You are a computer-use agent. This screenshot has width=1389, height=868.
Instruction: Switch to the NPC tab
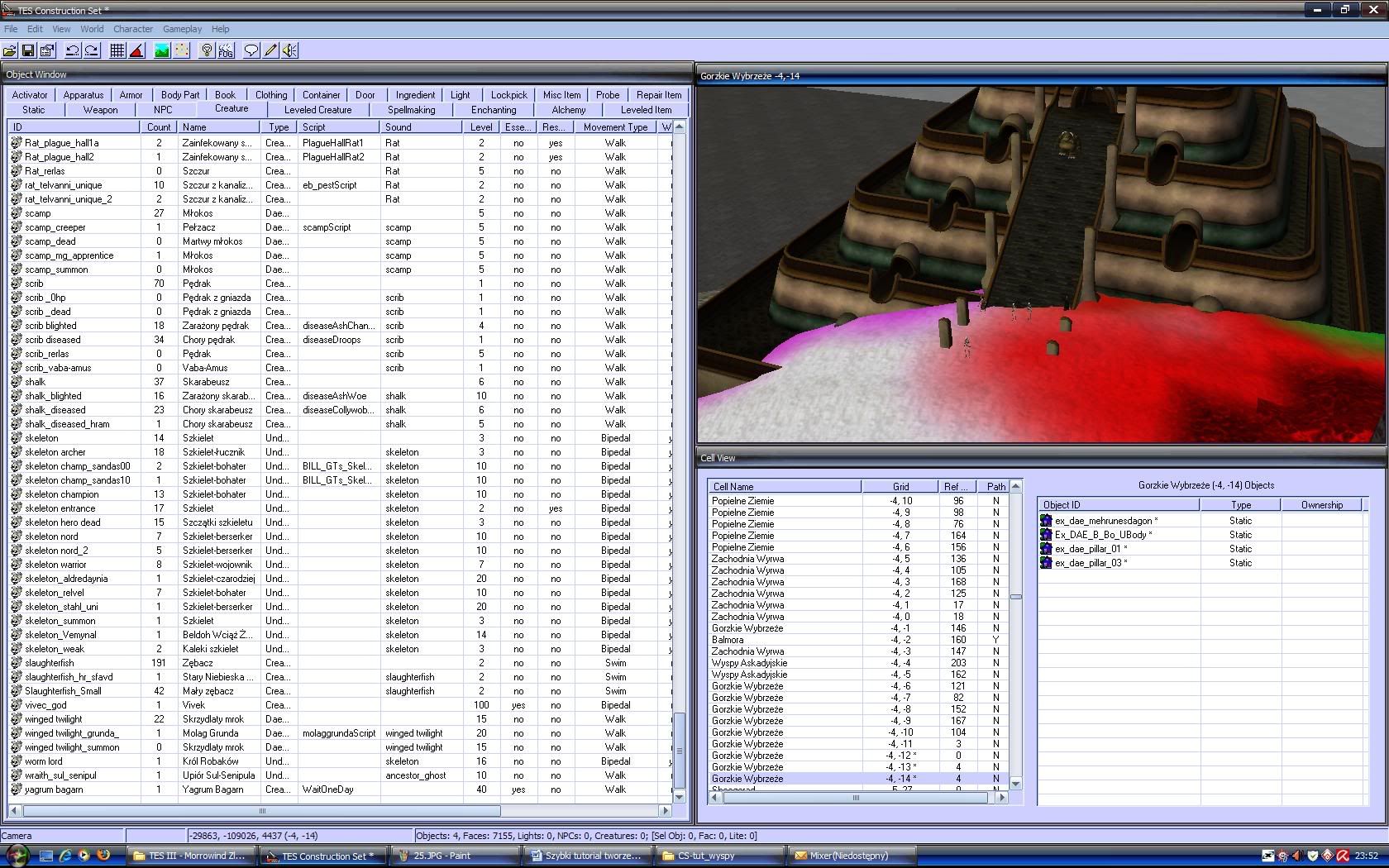(x=163, y=109)
